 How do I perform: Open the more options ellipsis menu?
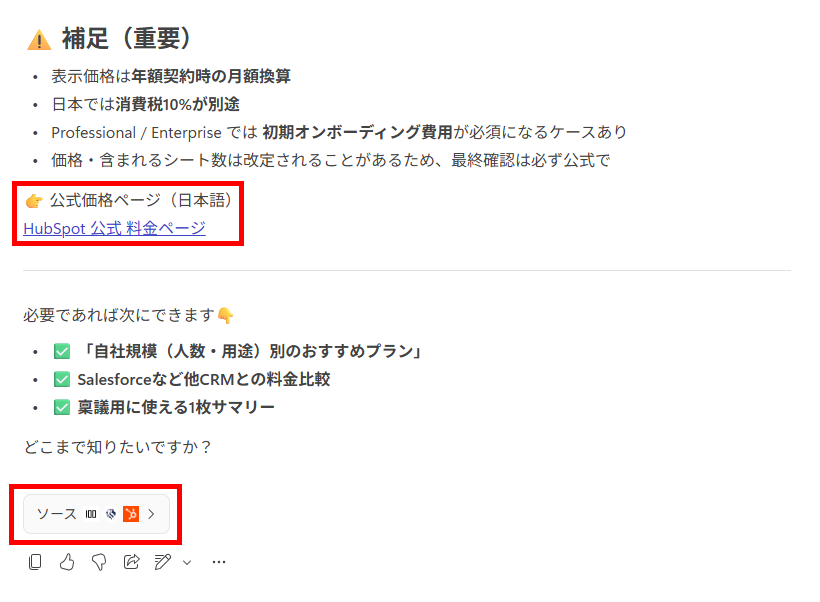[219, 562]
